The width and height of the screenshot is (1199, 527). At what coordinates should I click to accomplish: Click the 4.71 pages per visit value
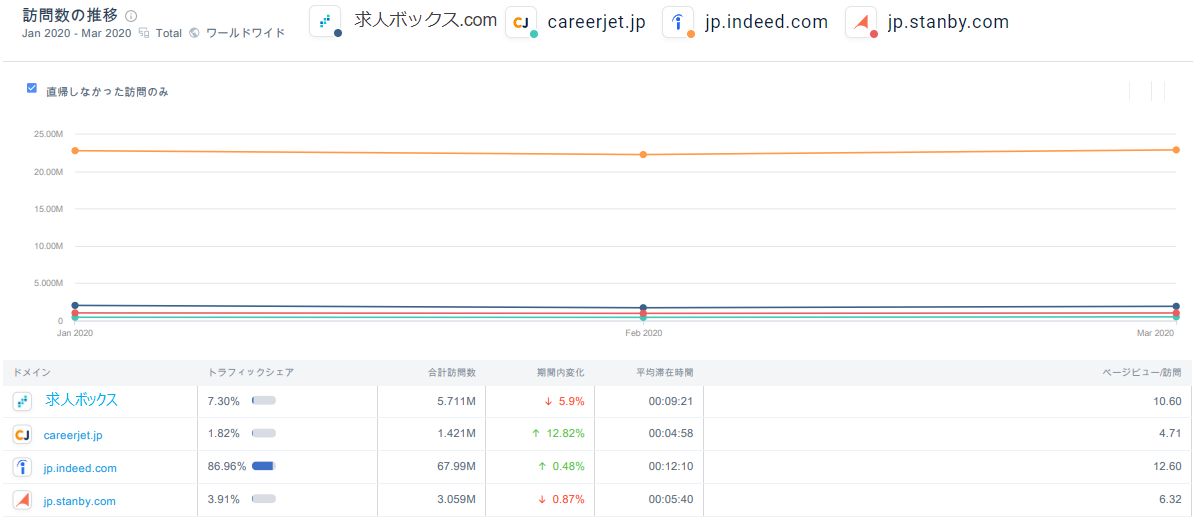point(1172,434)
